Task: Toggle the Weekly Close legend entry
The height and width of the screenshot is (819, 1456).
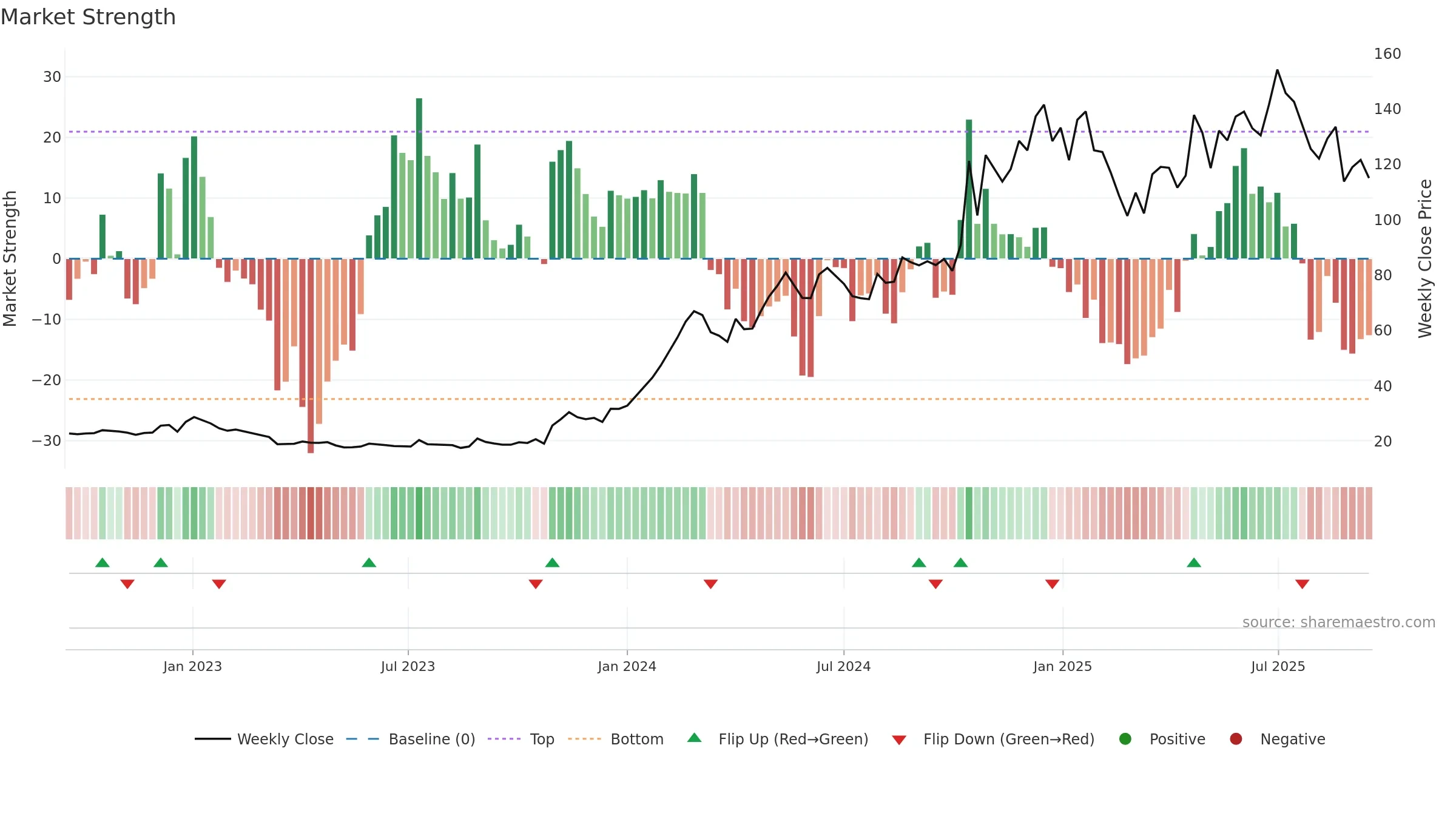Action: tap(264, 739)
